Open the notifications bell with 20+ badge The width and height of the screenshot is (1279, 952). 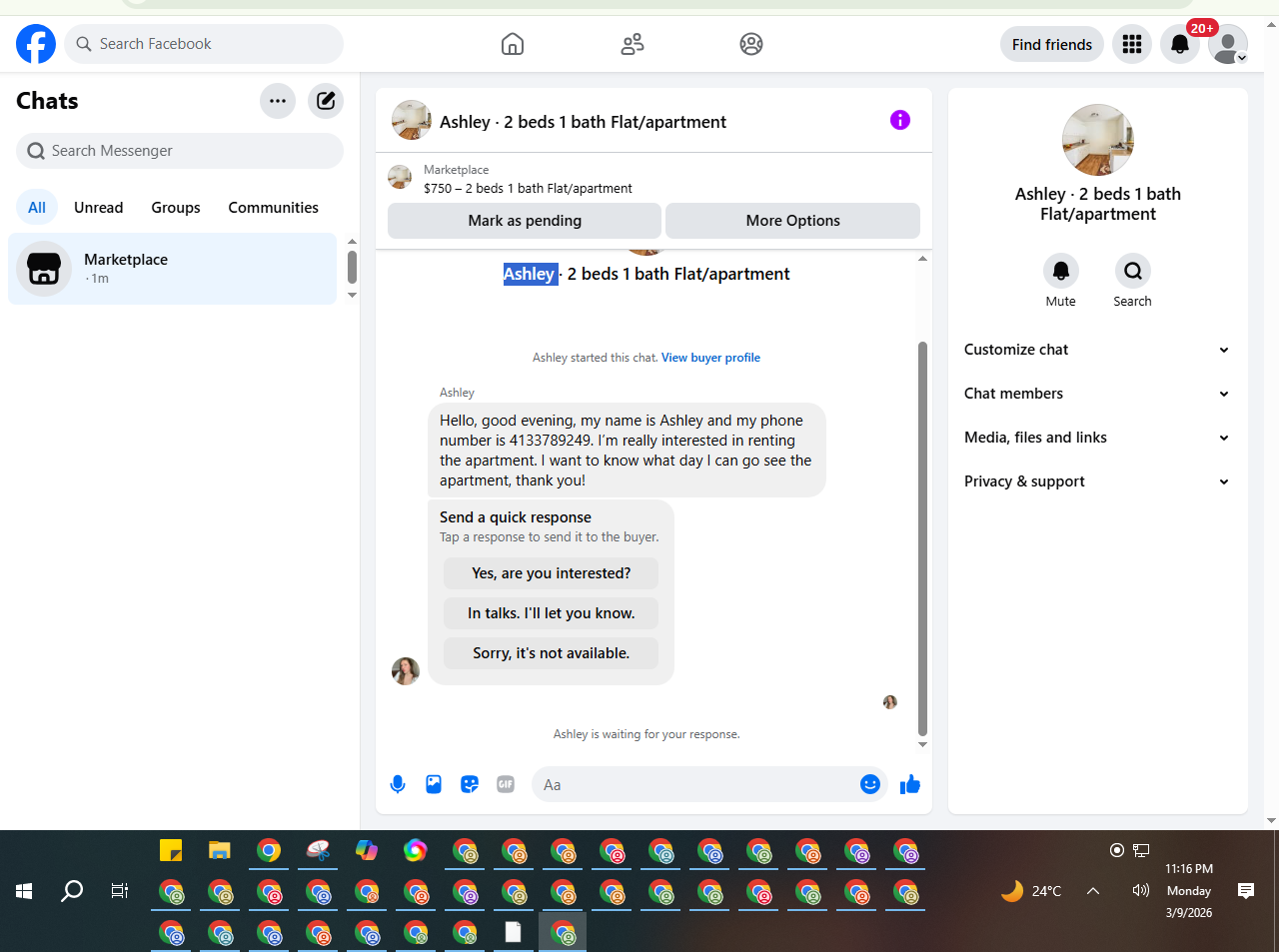[x=1180, y=44]
